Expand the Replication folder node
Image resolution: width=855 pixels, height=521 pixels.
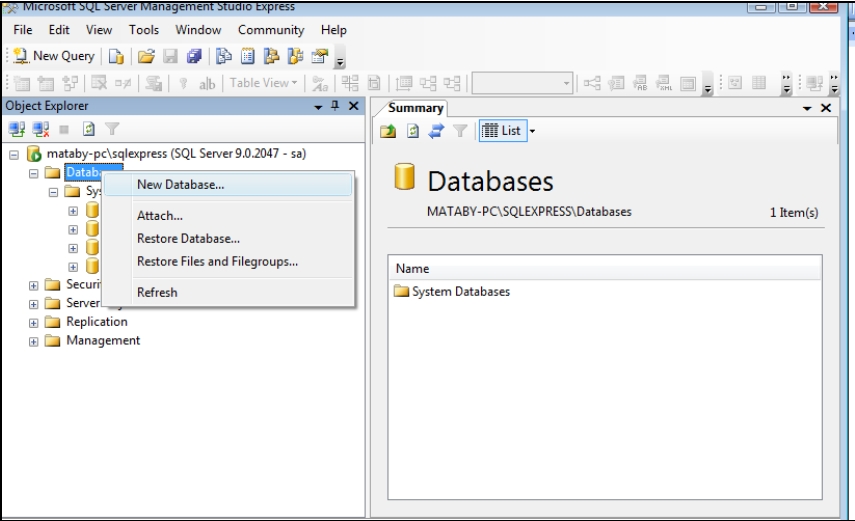[x=34, y=323]
